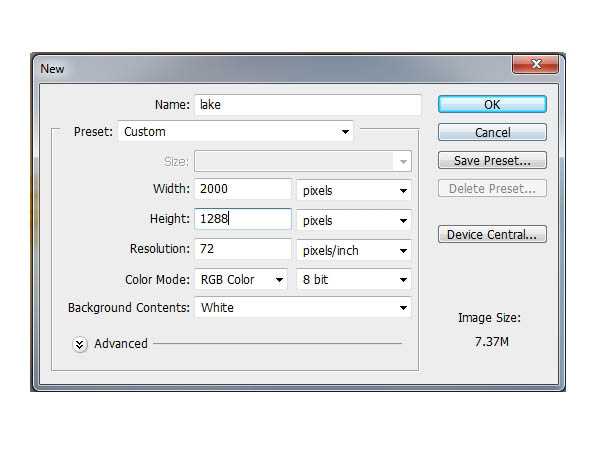600x454 pixels.
Task: Click the disabled Size dropdown arrow
Action: 403,162
